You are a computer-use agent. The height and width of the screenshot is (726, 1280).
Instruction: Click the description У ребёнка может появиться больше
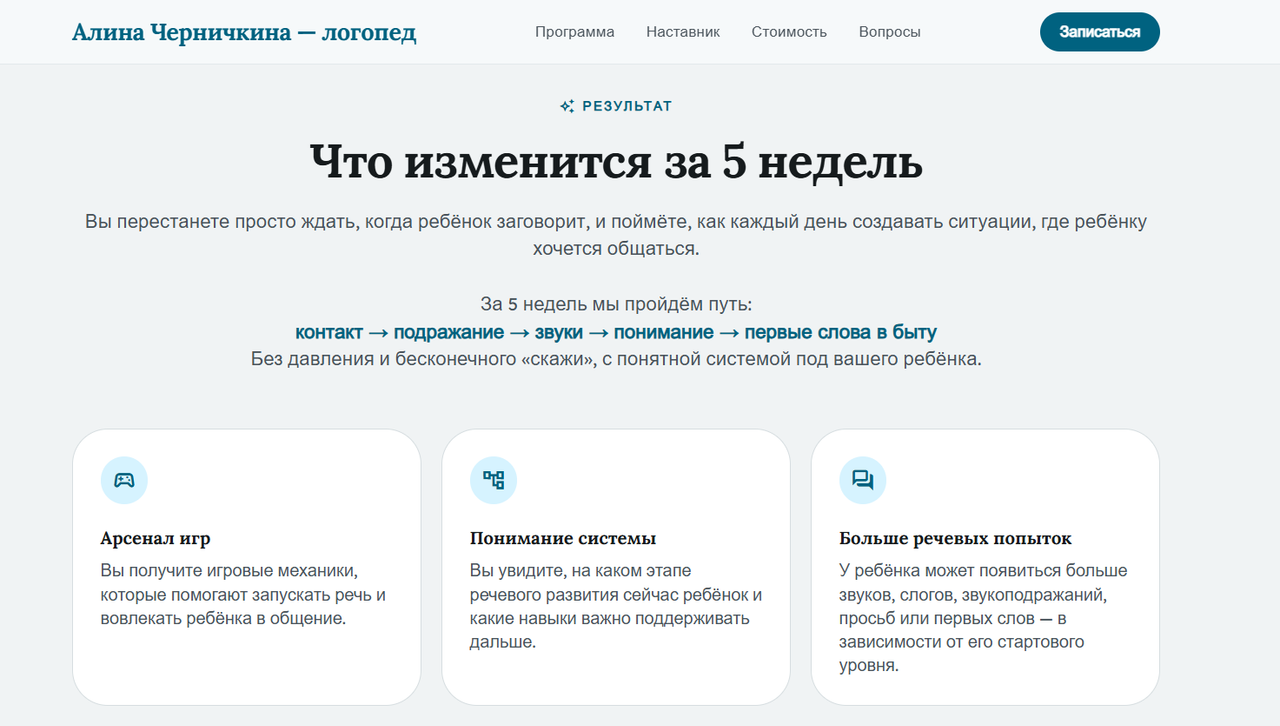(x=984, y=618)
